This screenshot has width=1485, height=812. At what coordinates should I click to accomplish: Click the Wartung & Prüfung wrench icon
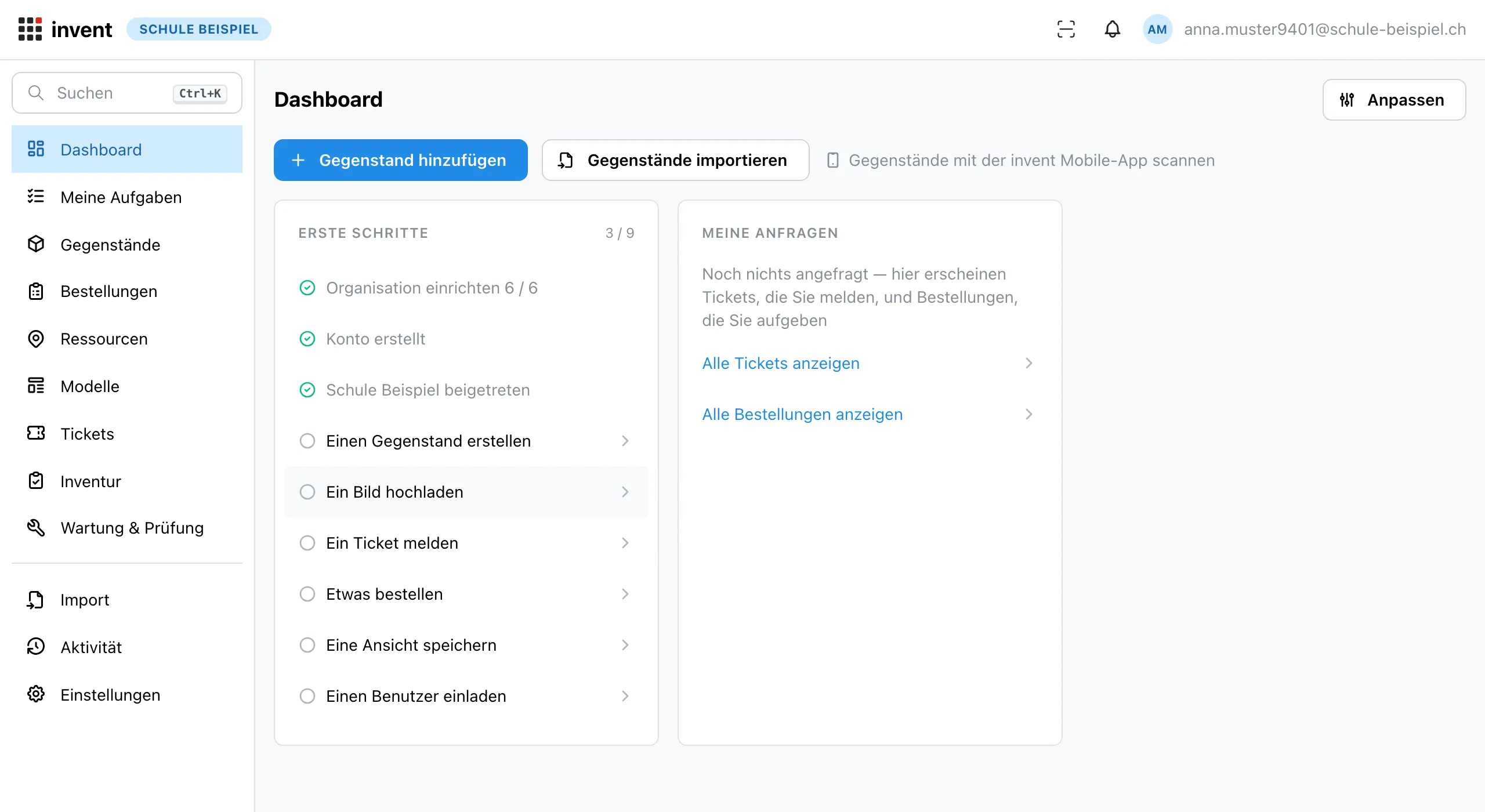tap(36, 528)
